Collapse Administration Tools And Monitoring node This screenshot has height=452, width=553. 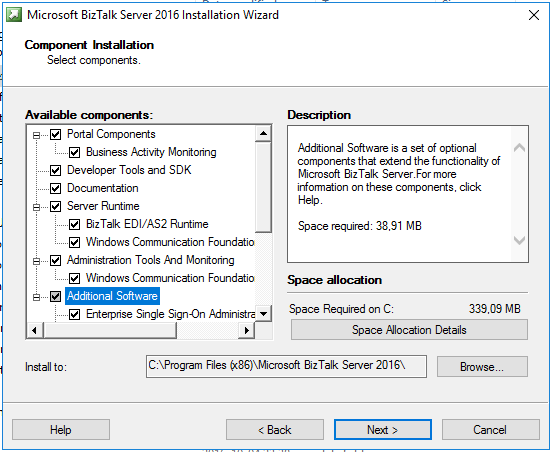point(36,261)
